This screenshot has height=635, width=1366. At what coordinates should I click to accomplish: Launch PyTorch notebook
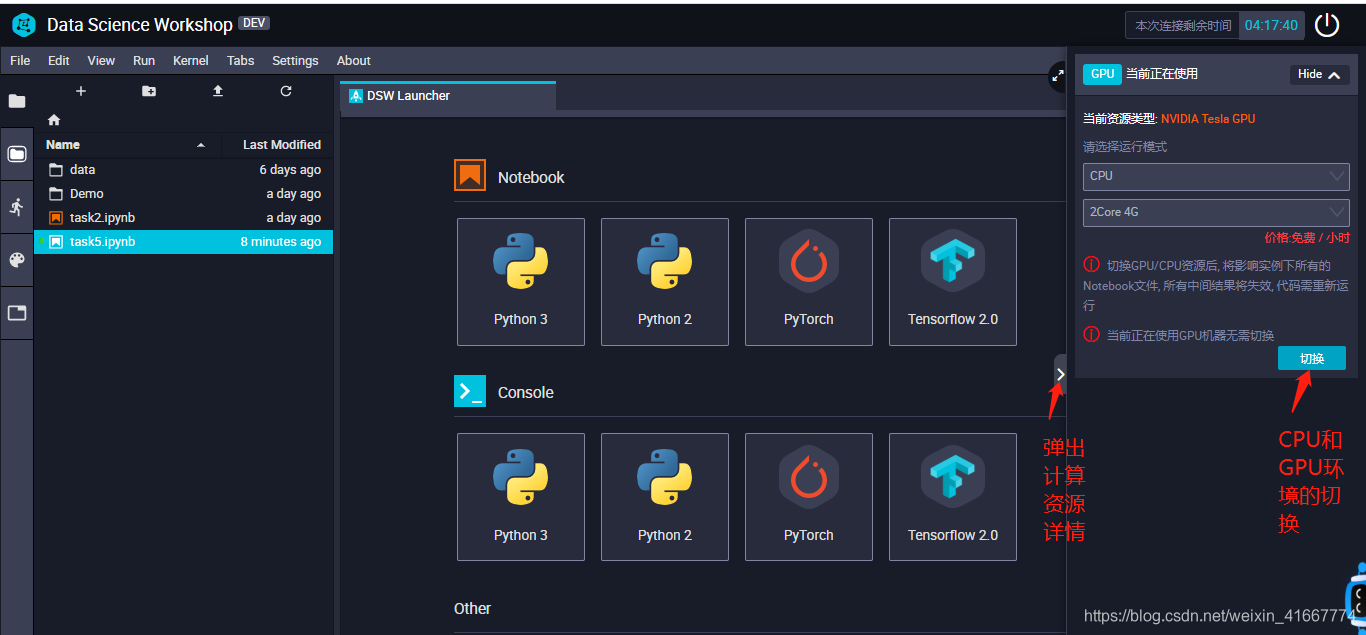[x=809, y=282]
